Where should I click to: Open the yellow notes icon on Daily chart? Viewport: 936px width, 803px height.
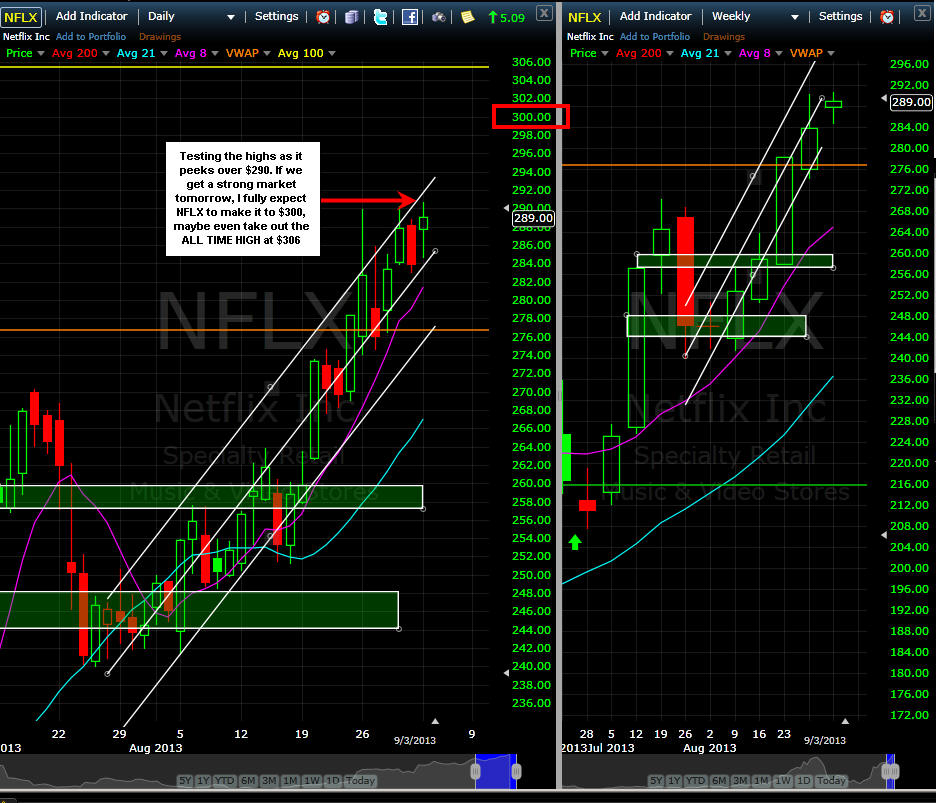[x=467, y=17]
